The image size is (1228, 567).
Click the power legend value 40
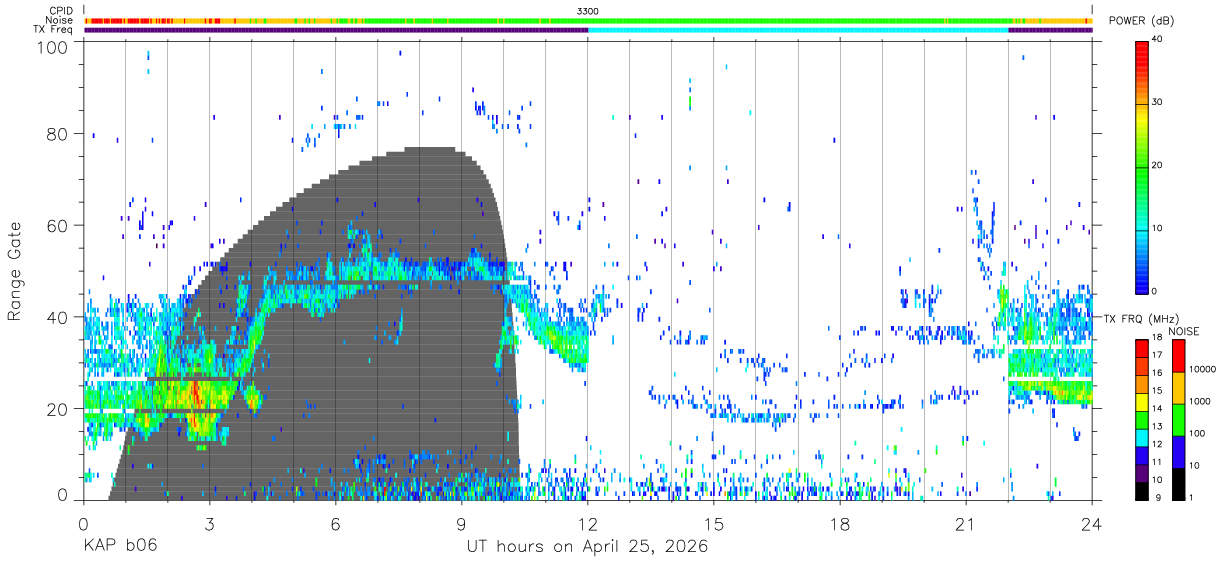pyautogui.click(x=1159, y=39)
